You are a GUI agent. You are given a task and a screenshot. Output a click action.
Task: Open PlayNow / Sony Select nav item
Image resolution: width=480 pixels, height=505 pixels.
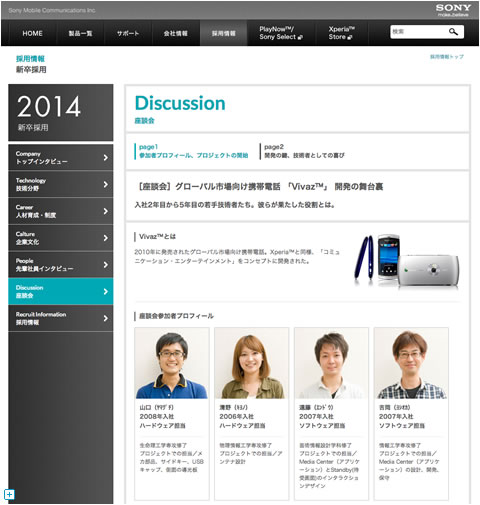[281, 33]
